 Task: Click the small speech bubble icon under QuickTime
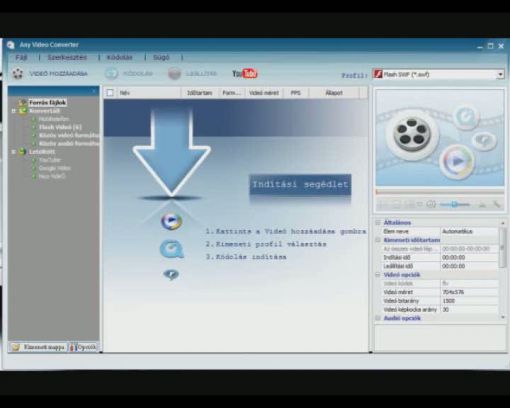[x=171, y=275]
